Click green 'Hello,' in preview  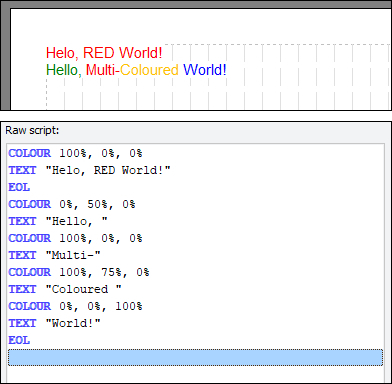click(x=64, y=70)
